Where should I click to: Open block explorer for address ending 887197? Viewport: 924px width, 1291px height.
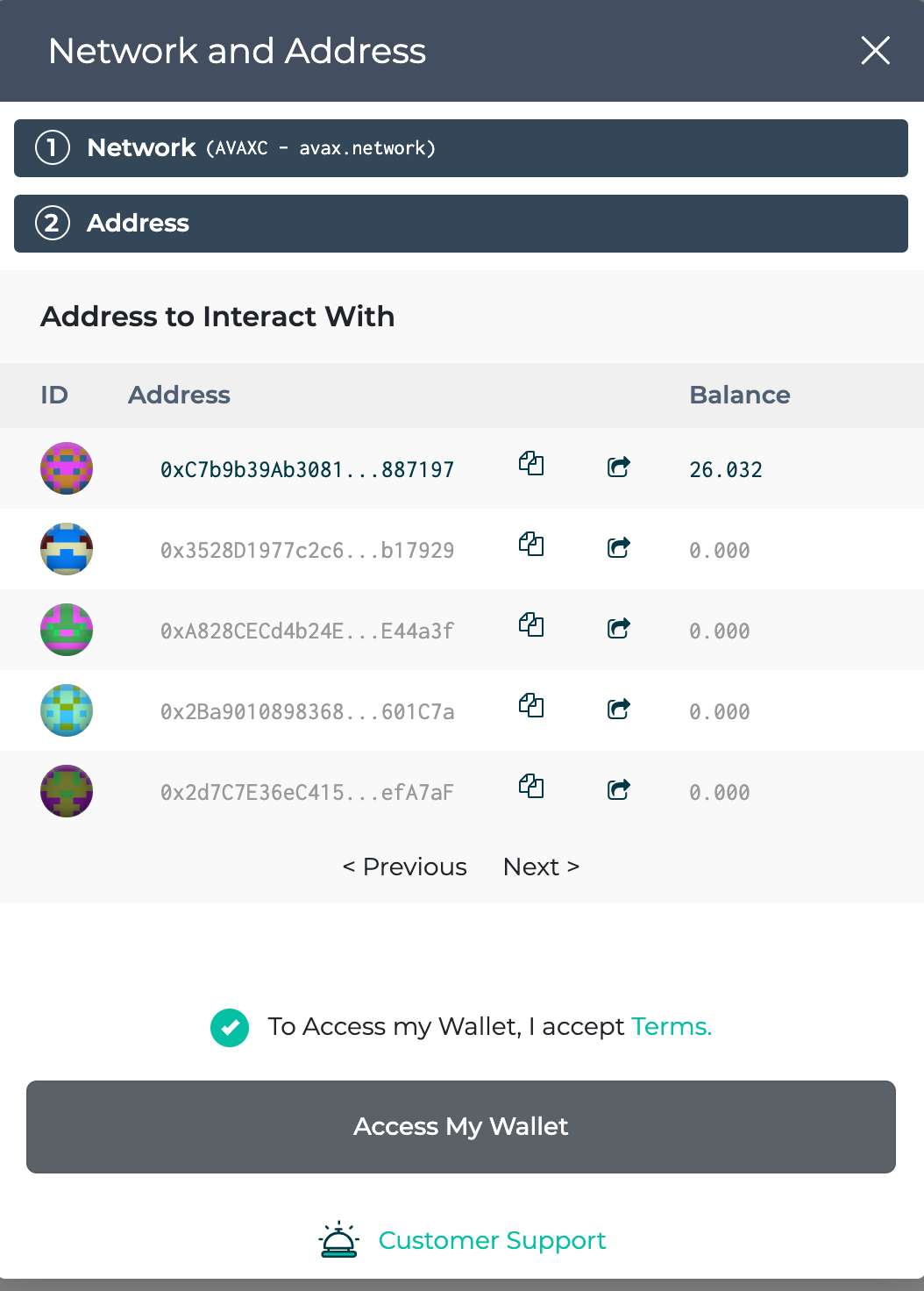coord(619,467)
